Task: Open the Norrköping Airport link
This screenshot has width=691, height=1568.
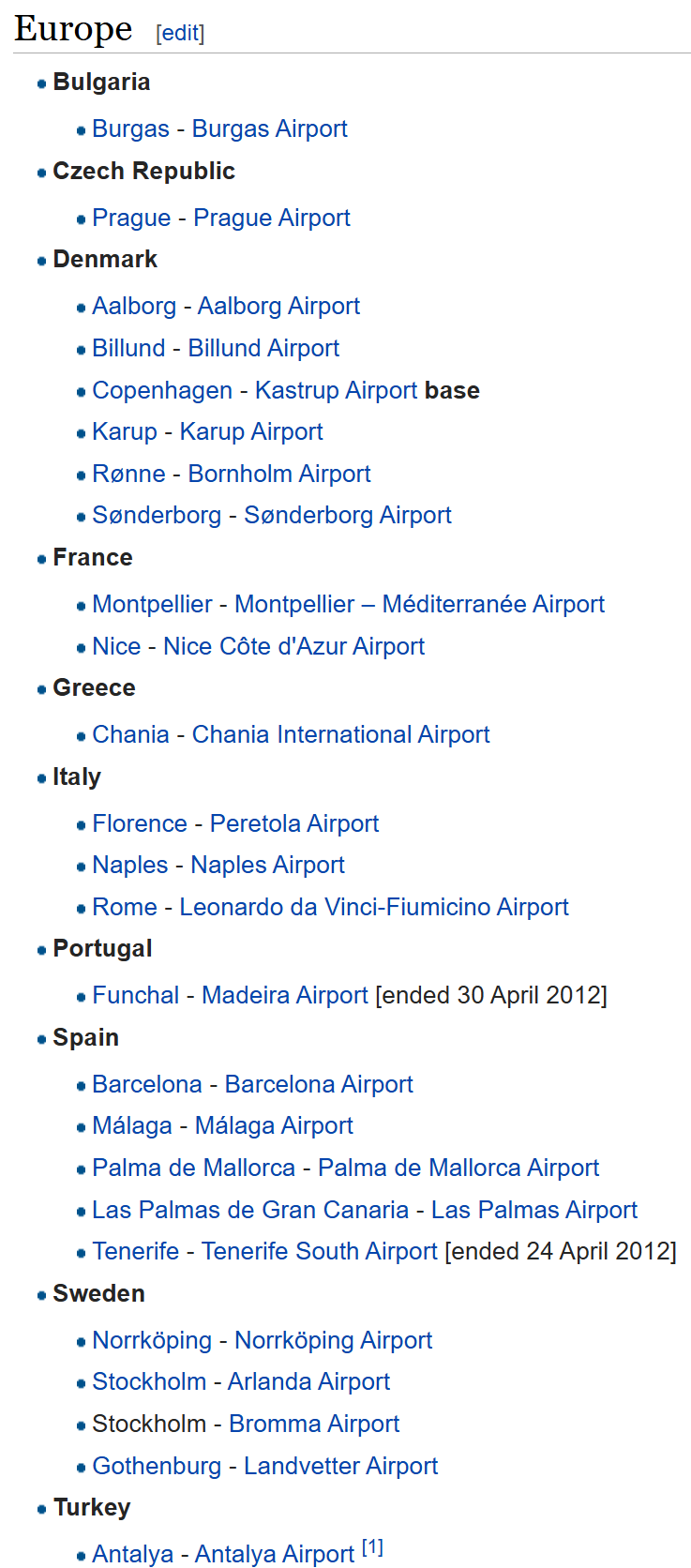Action: [333, 1340]
